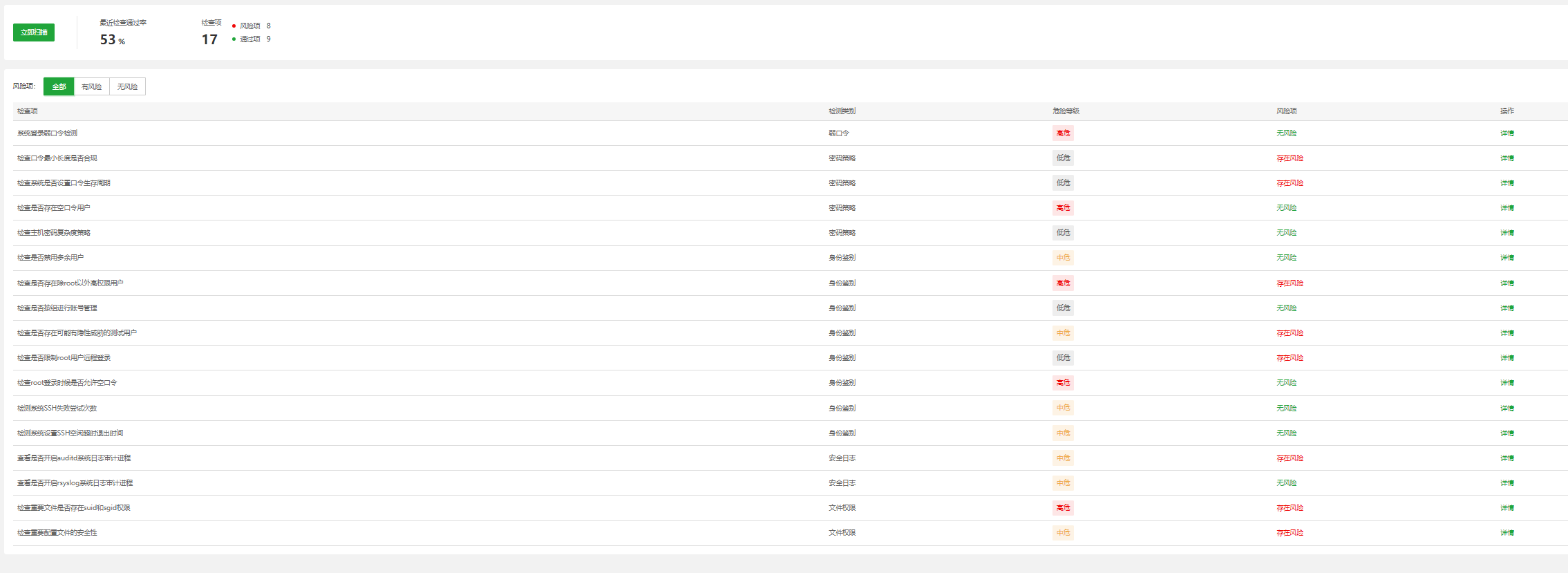This screenshot has height=573, width=1568.
Task: Click the 检查是否禁用多余用户 row name
Action: pyautogui.click(x=50, y=258)
